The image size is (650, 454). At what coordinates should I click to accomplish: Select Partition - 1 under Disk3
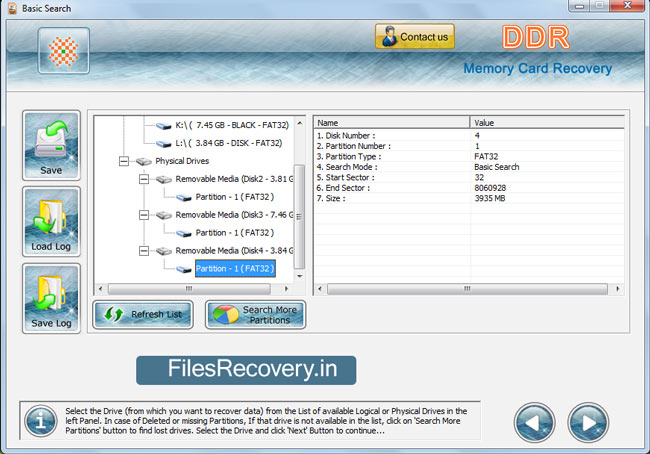[235, 233]
